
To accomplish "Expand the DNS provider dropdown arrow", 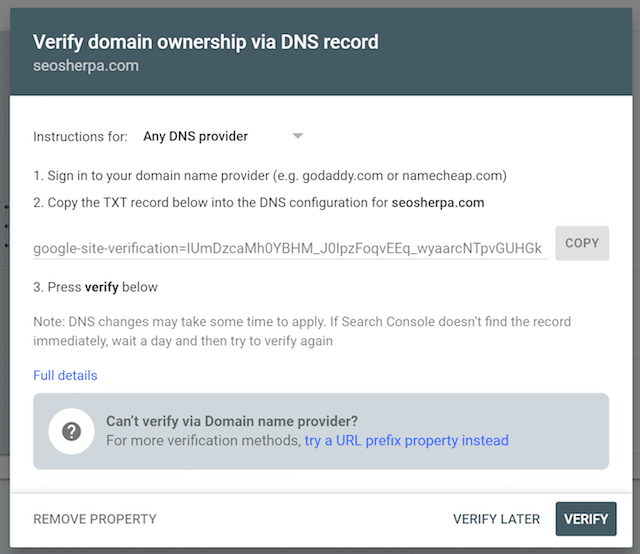I will tap(297, 136).
